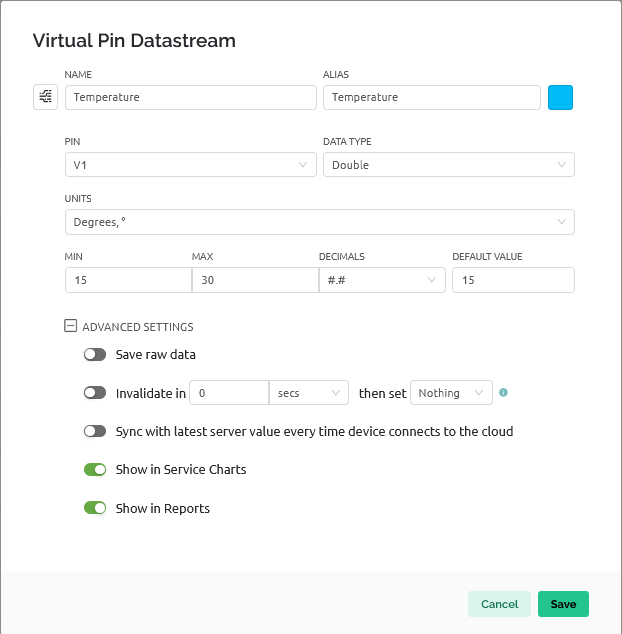622x634 pixels.
Task: Click the Name field containing Temperature
Action: [x=191, y=97]
